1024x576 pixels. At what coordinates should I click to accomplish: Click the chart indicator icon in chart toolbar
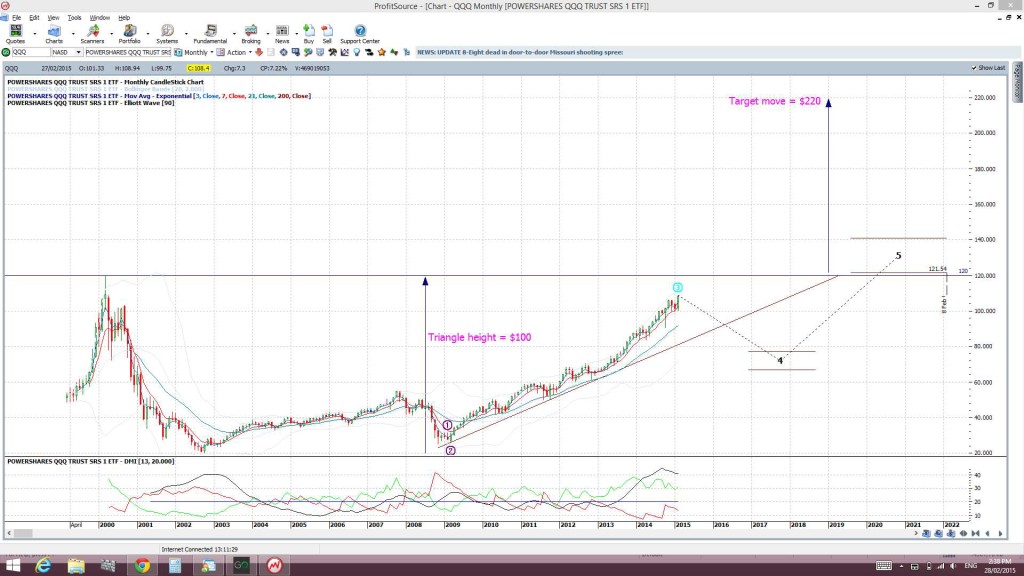pyautogui.click(x=345, y=52)
